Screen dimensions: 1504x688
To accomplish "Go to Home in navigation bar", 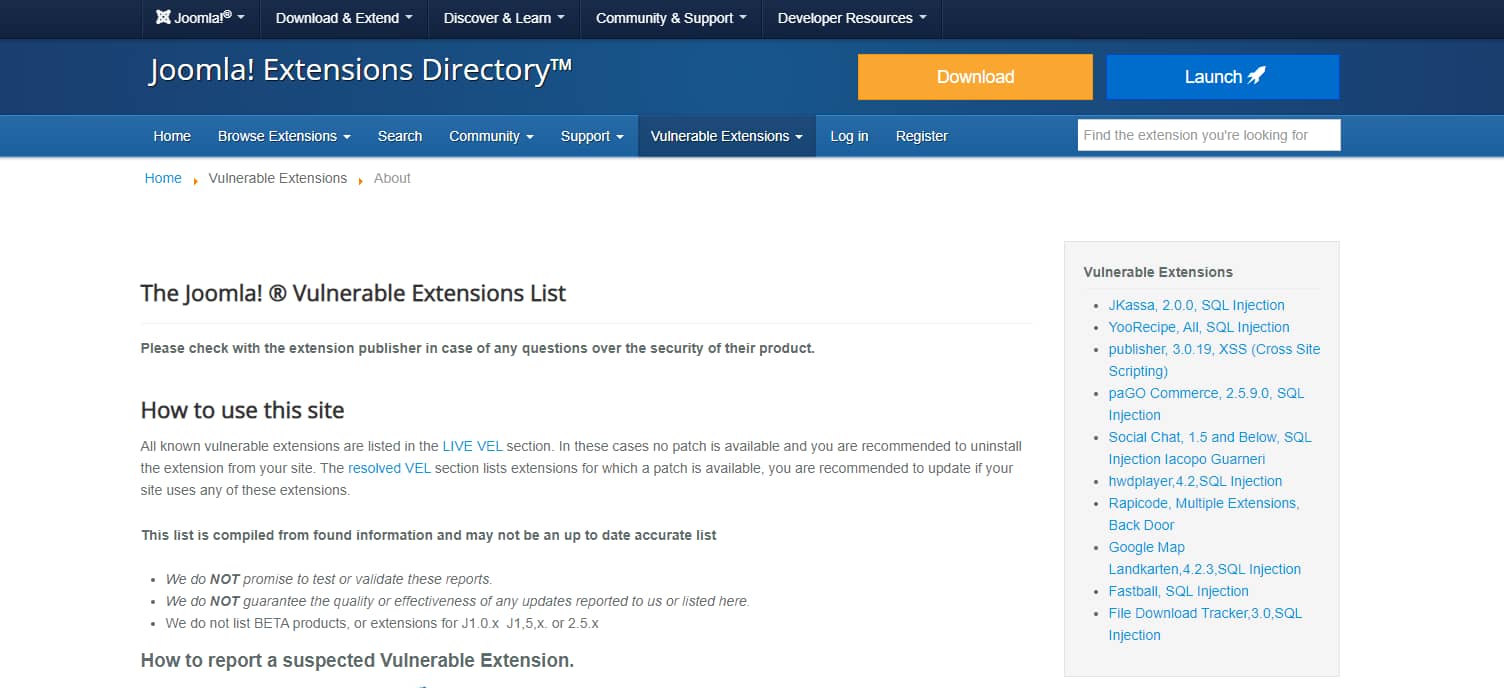I will point(172,136).
